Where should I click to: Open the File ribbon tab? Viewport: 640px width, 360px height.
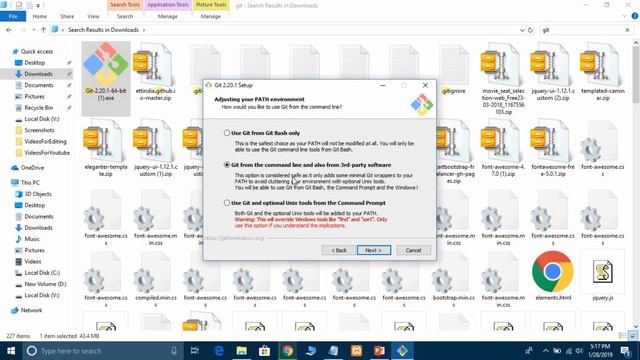tap(13, 16)
